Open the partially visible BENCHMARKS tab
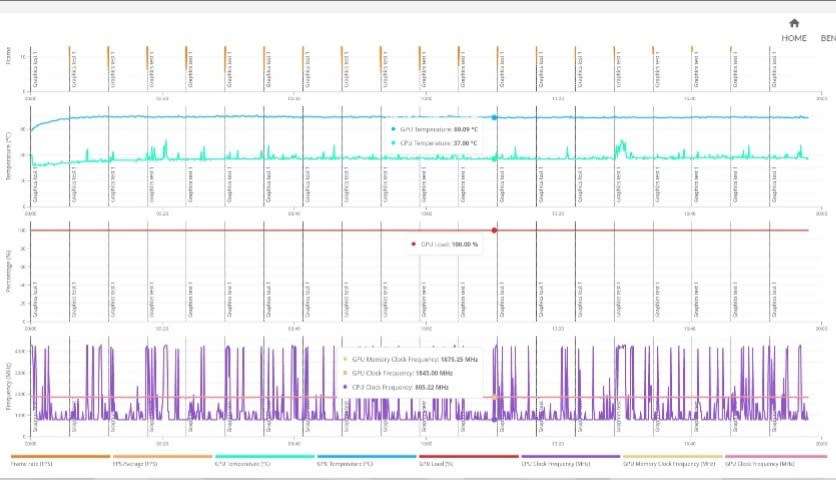 coord(827,38)
